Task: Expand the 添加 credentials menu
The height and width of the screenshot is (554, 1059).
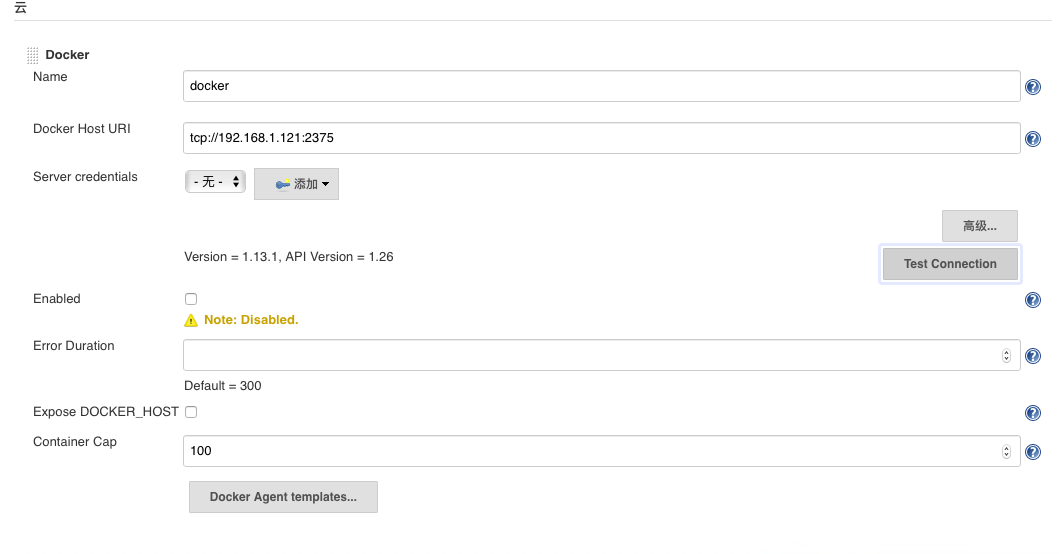Action: (296, 184)
